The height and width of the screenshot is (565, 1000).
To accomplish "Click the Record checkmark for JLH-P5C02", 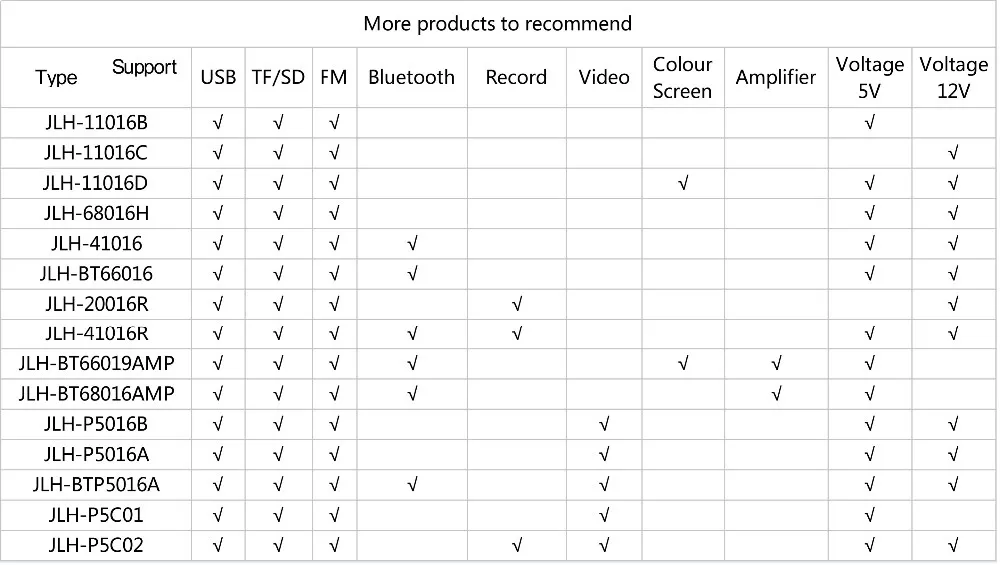I will 517,545.
